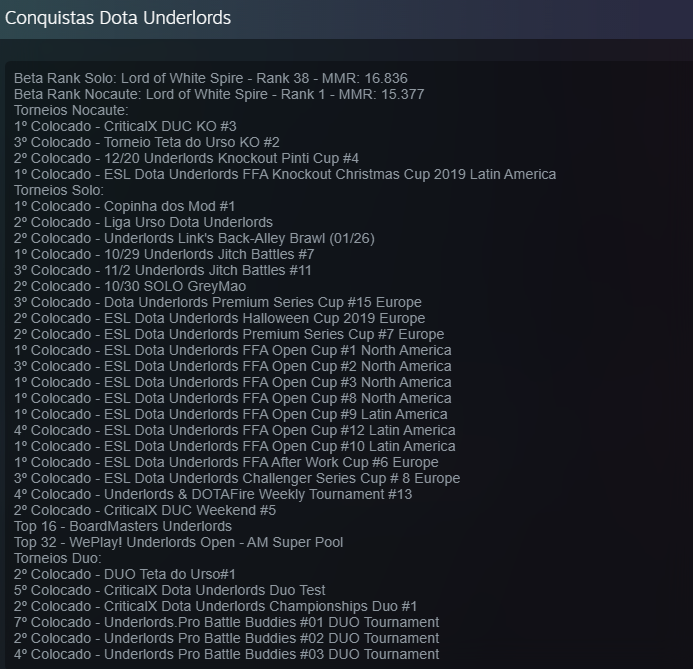The width and height of the screenshot is (693, 669).
Task: Click the 'Halloween Cup 2019 Europe' line
Action: (219, 318)
